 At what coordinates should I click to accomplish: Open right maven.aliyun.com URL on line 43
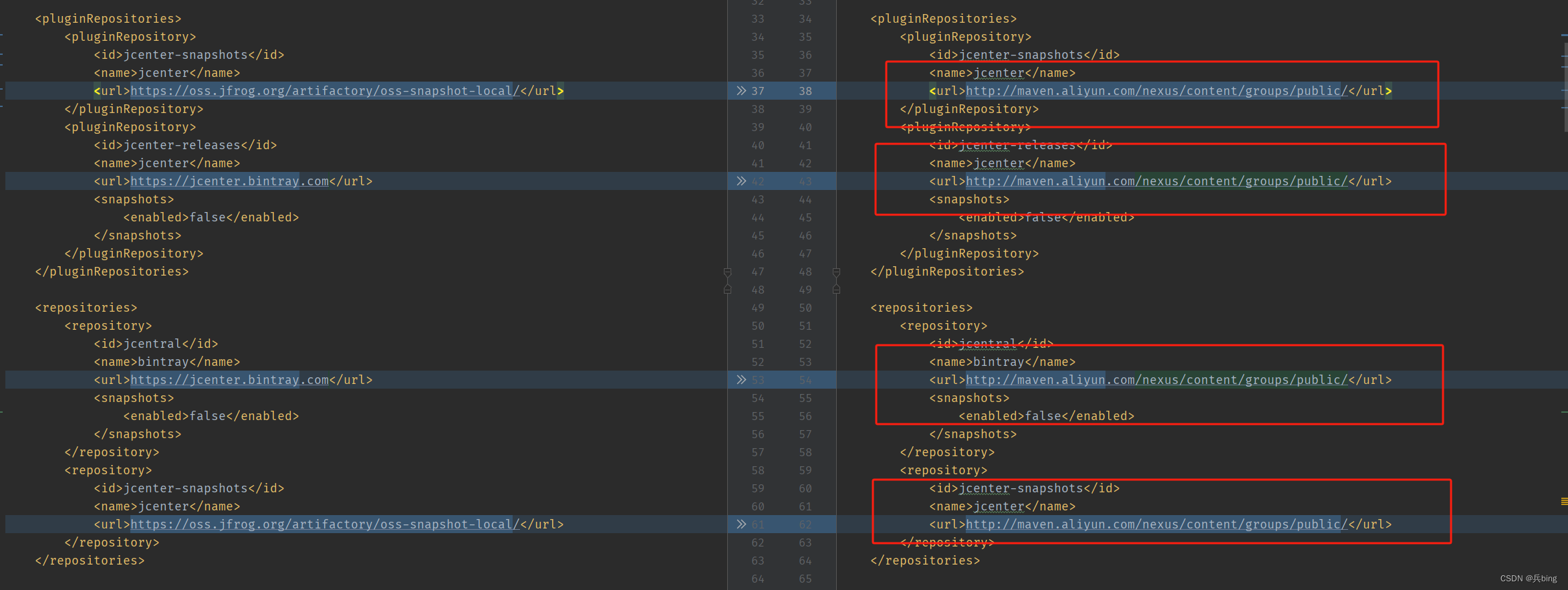pyautogui.click(x=1157, y=181)
